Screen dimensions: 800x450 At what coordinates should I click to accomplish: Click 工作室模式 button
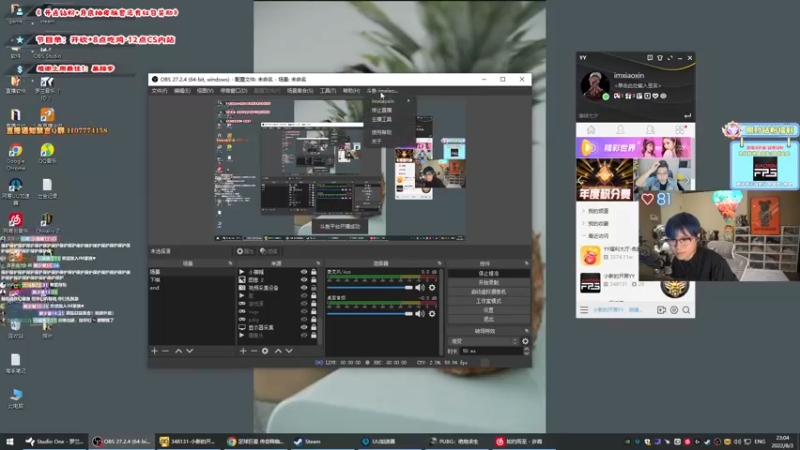[x=488, y=301]
